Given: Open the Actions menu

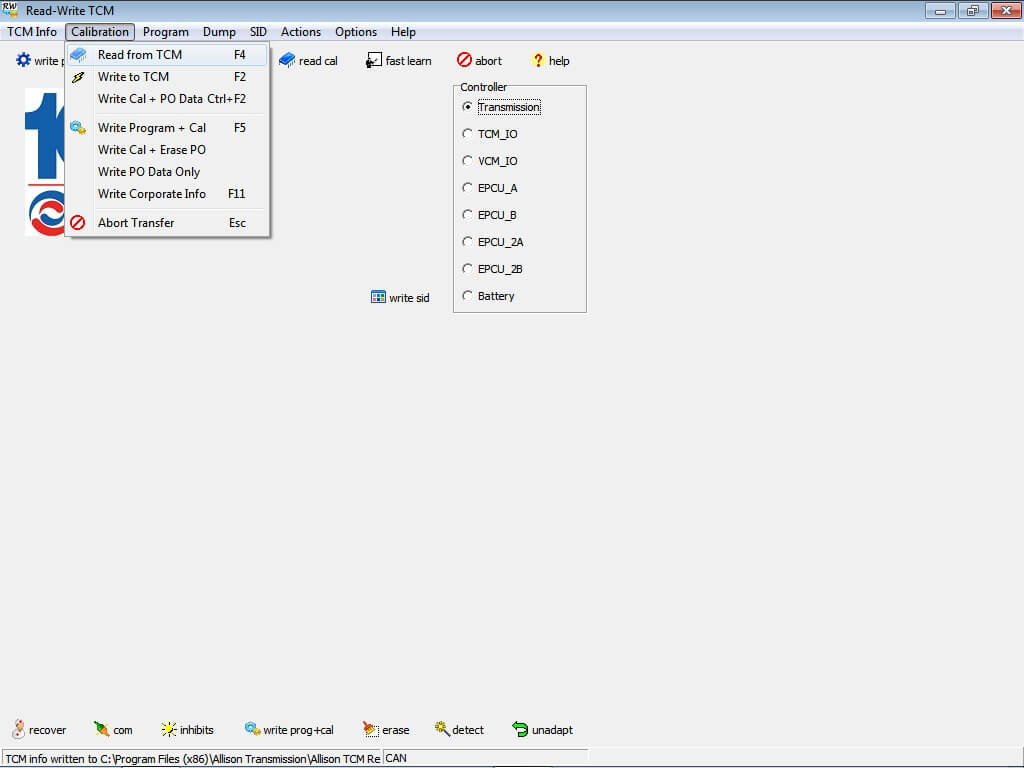Looking at the screenshot, I should [x=300, y=32].
